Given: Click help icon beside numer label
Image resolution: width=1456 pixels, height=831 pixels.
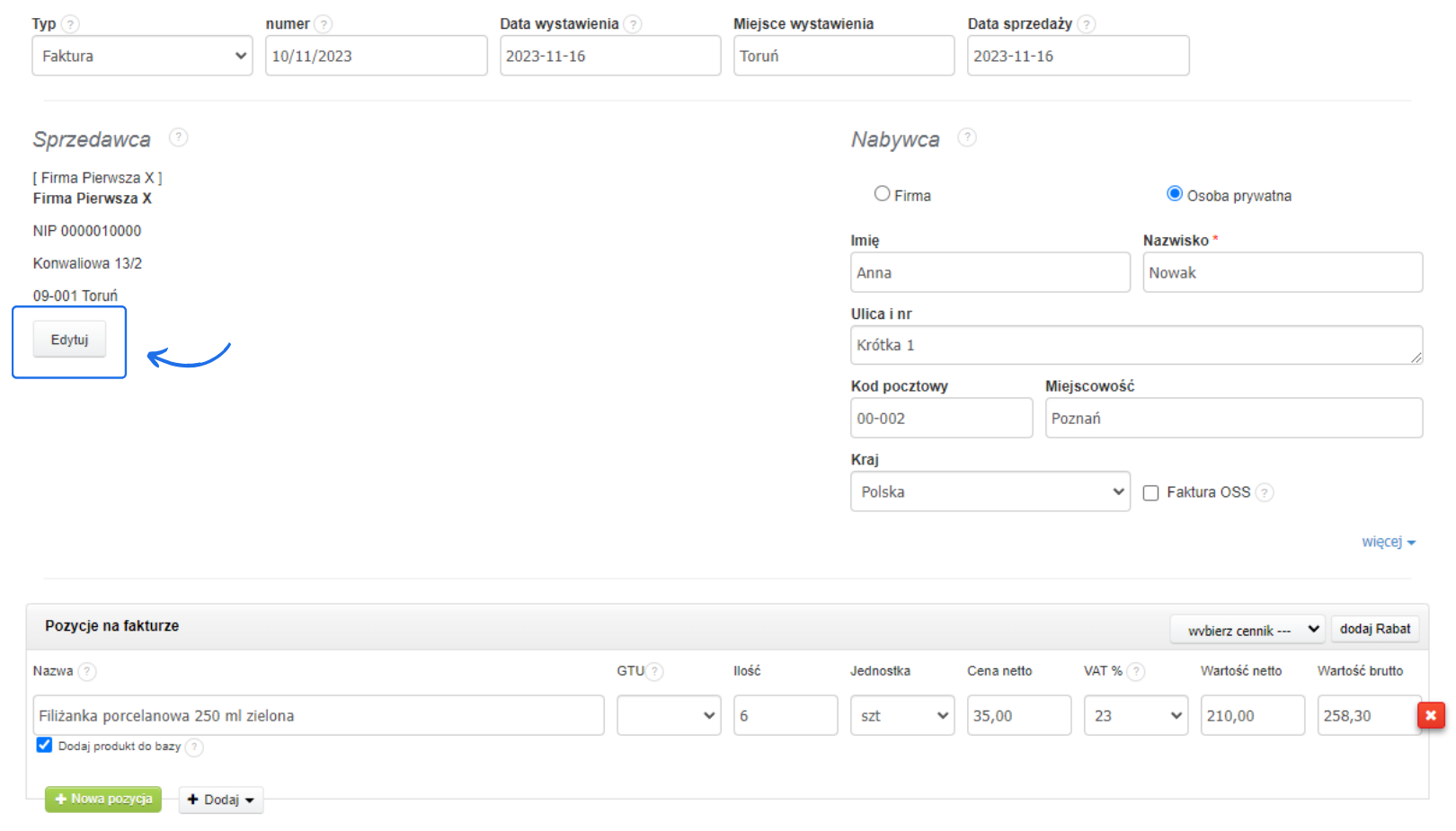Looking at the screenshot, I should point(324,24).
